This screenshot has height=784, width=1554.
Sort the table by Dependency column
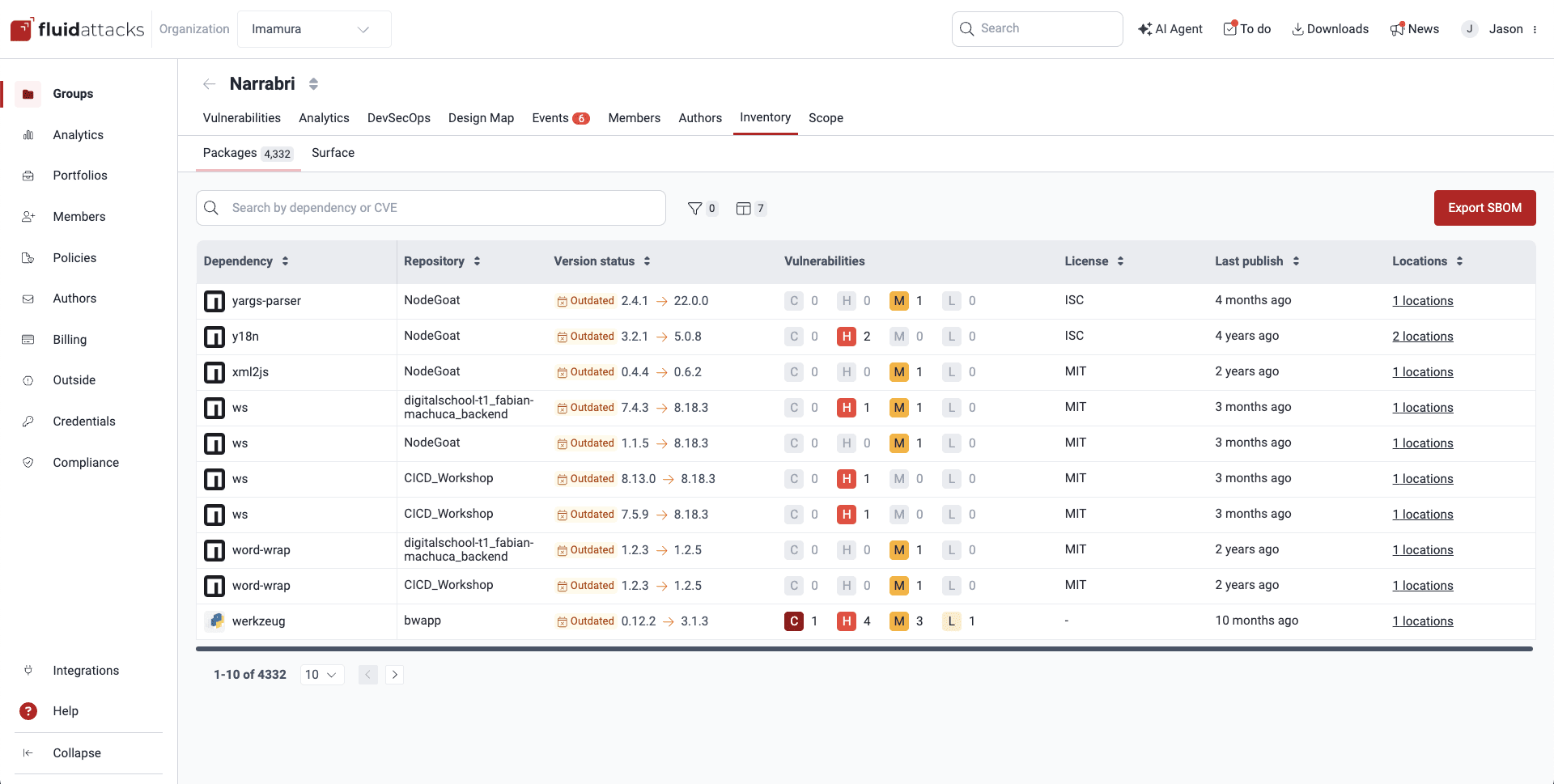click(x=285, y=261)
